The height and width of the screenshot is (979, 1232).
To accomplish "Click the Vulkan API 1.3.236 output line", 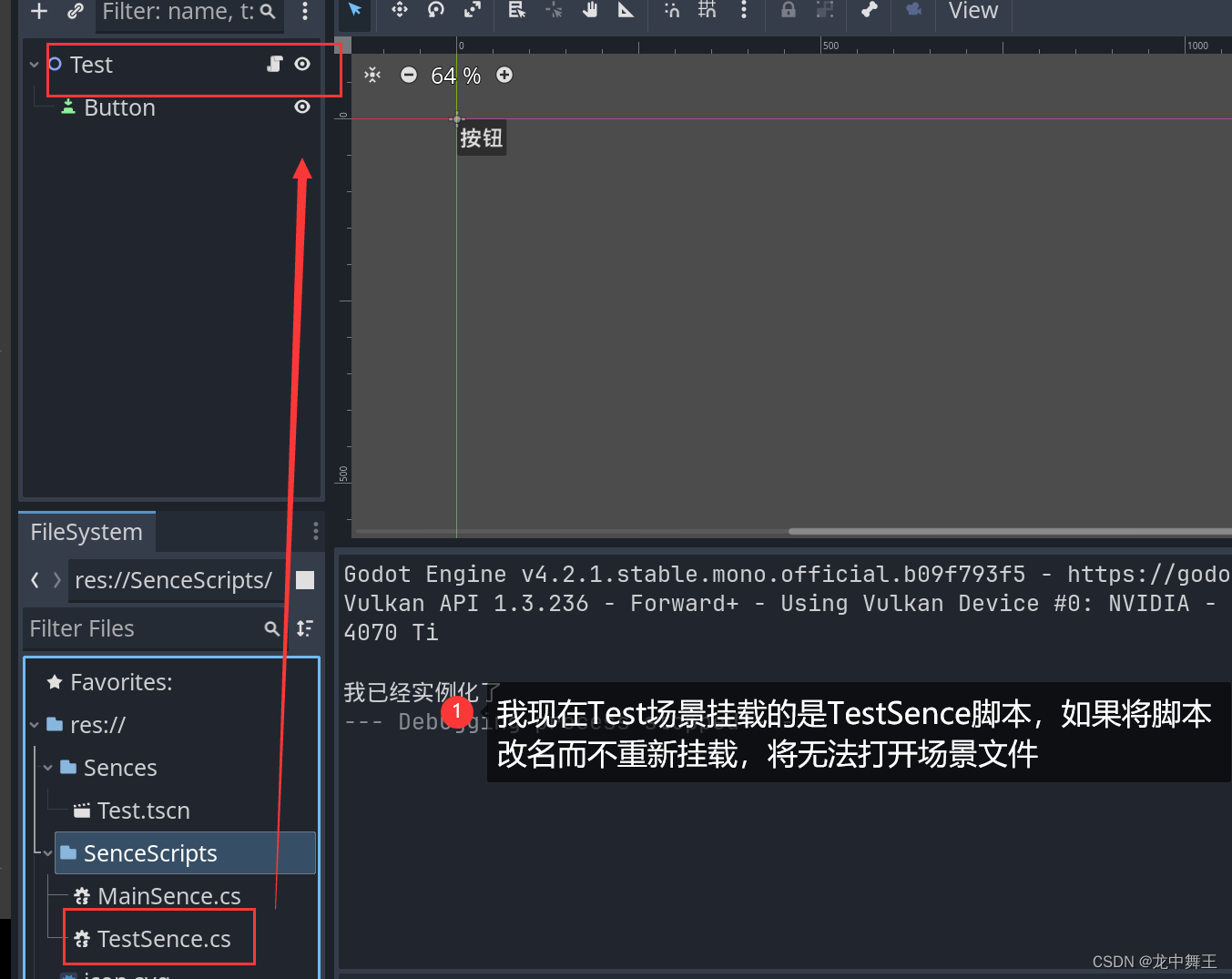I will [x=779, y=603].
